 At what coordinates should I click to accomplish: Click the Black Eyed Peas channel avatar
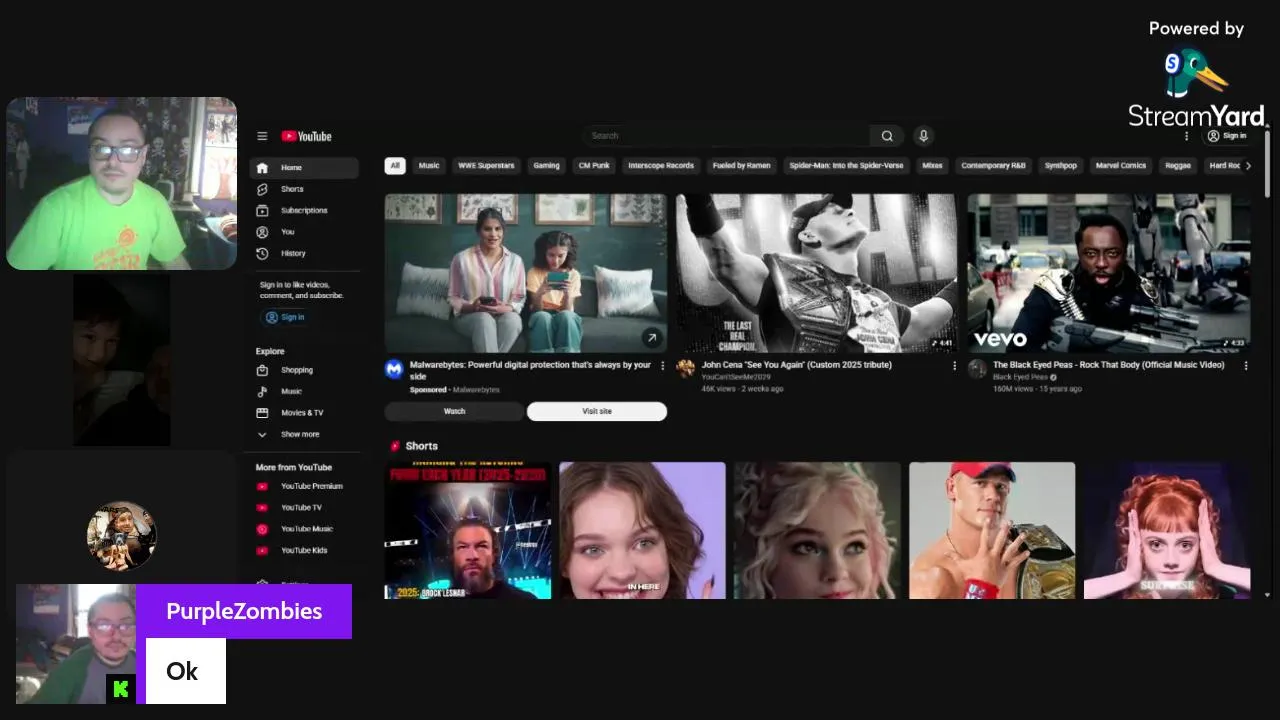[977, 368]
